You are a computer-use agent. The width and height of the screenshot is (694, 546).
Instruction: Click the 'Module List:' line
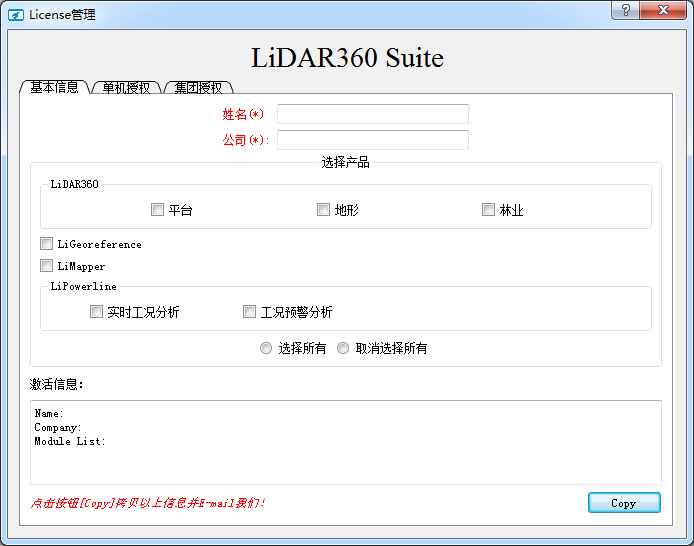tap(70, 441)
